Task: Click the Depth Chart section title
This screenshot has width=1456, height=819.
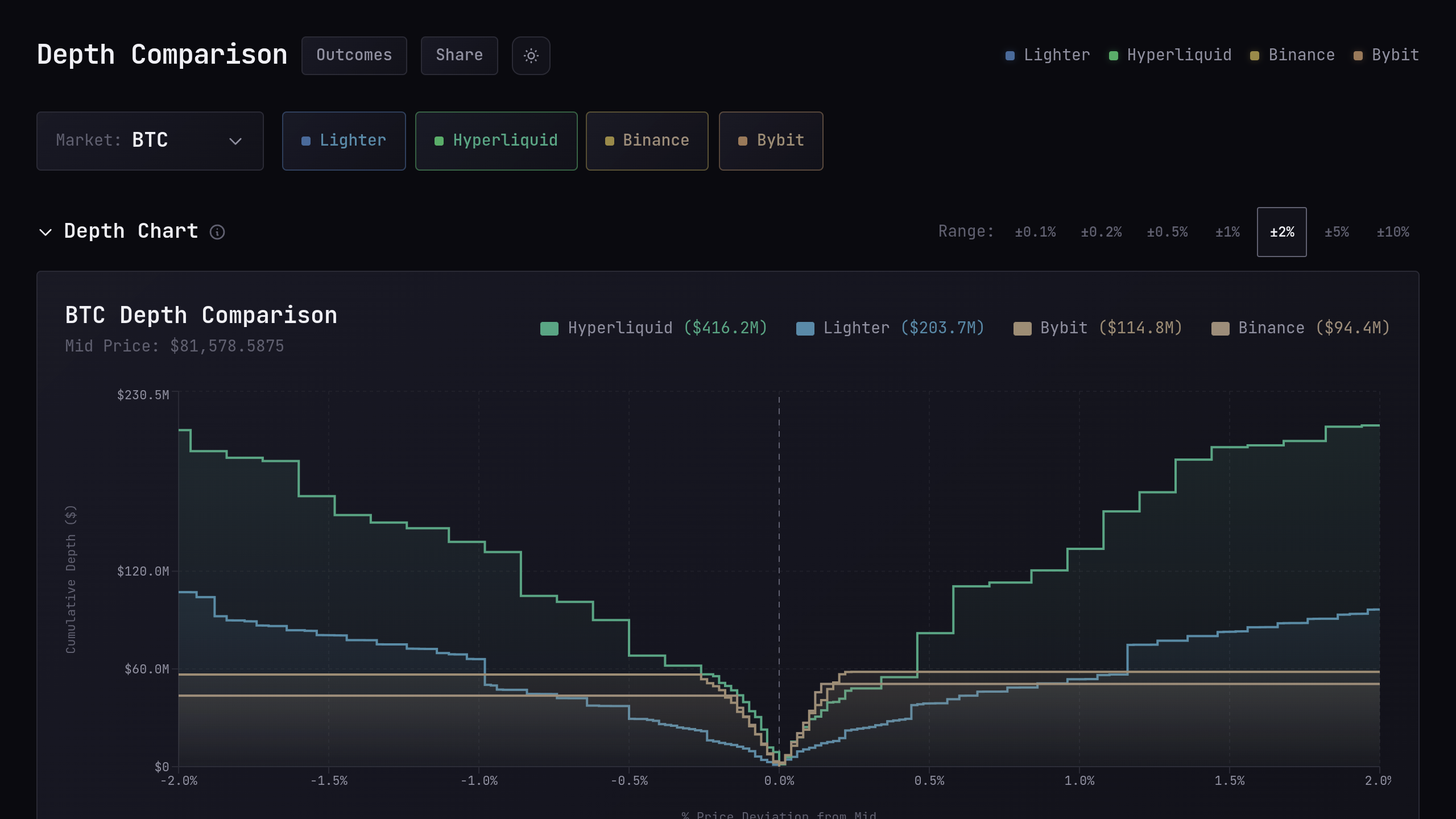Action: 131,231
